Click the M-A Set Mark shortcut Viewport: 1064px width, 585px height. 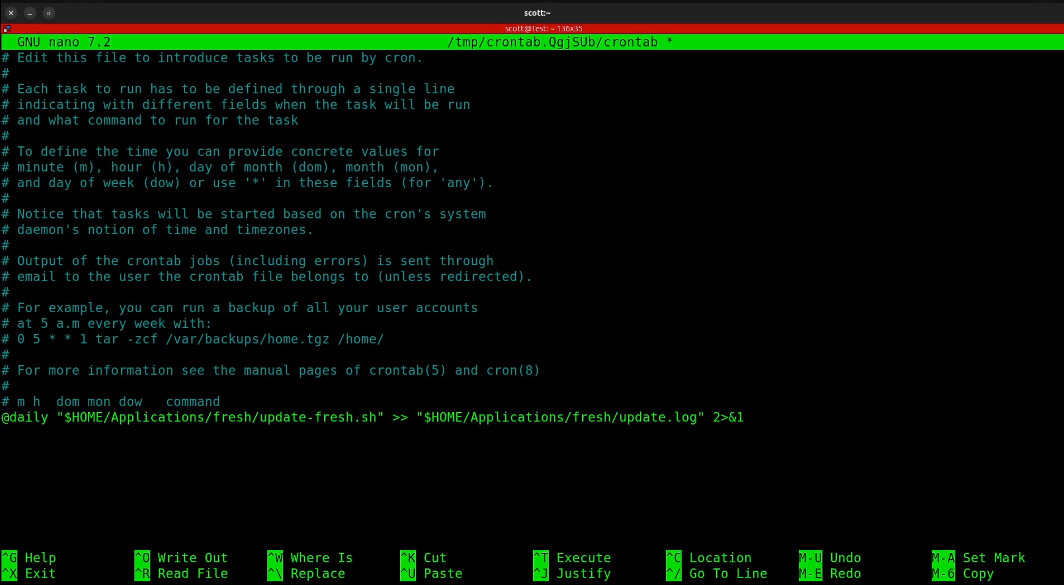978,558
